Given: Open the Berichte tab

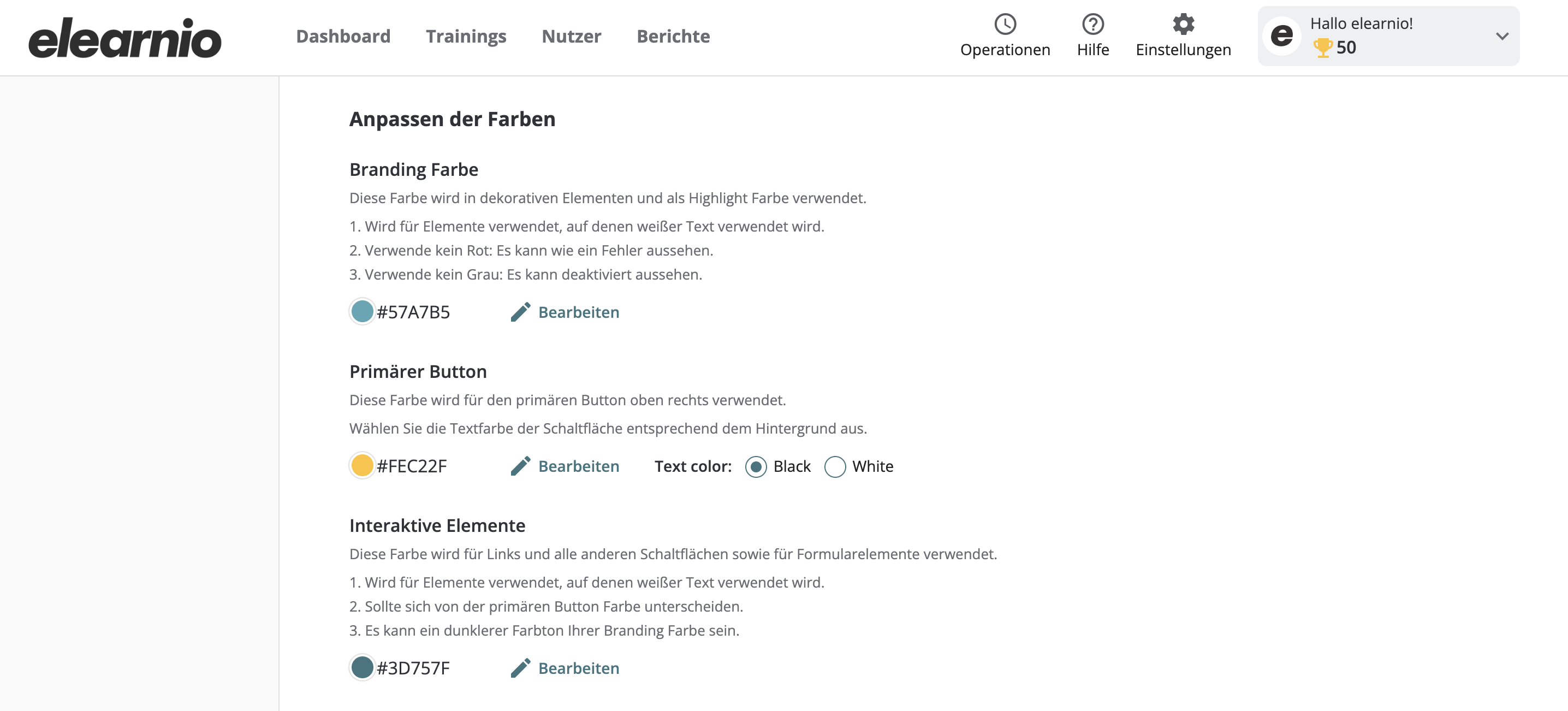Looking at the screenshot, I should (x=673, y=36).
